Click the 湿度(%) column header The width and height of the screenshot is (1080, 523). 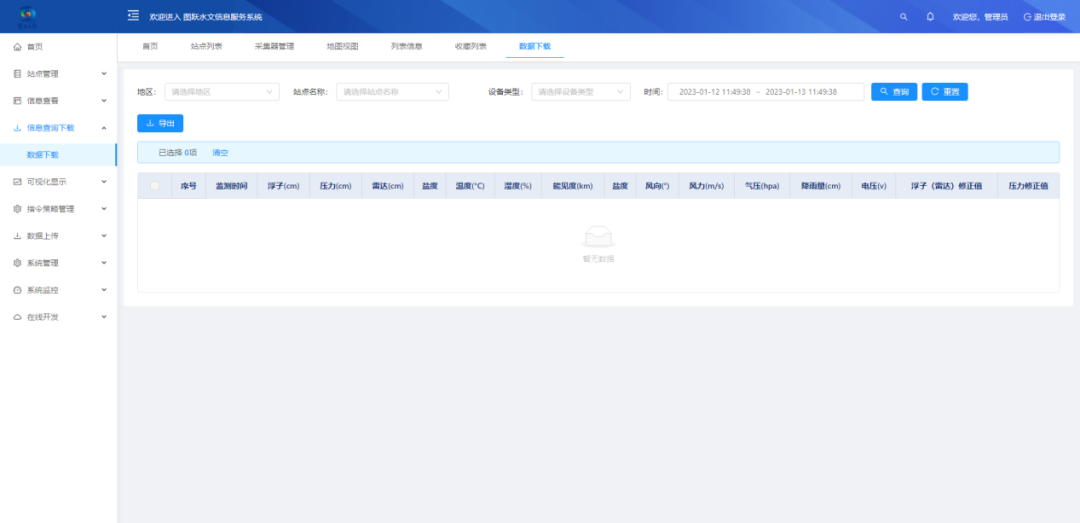[518, 186]
